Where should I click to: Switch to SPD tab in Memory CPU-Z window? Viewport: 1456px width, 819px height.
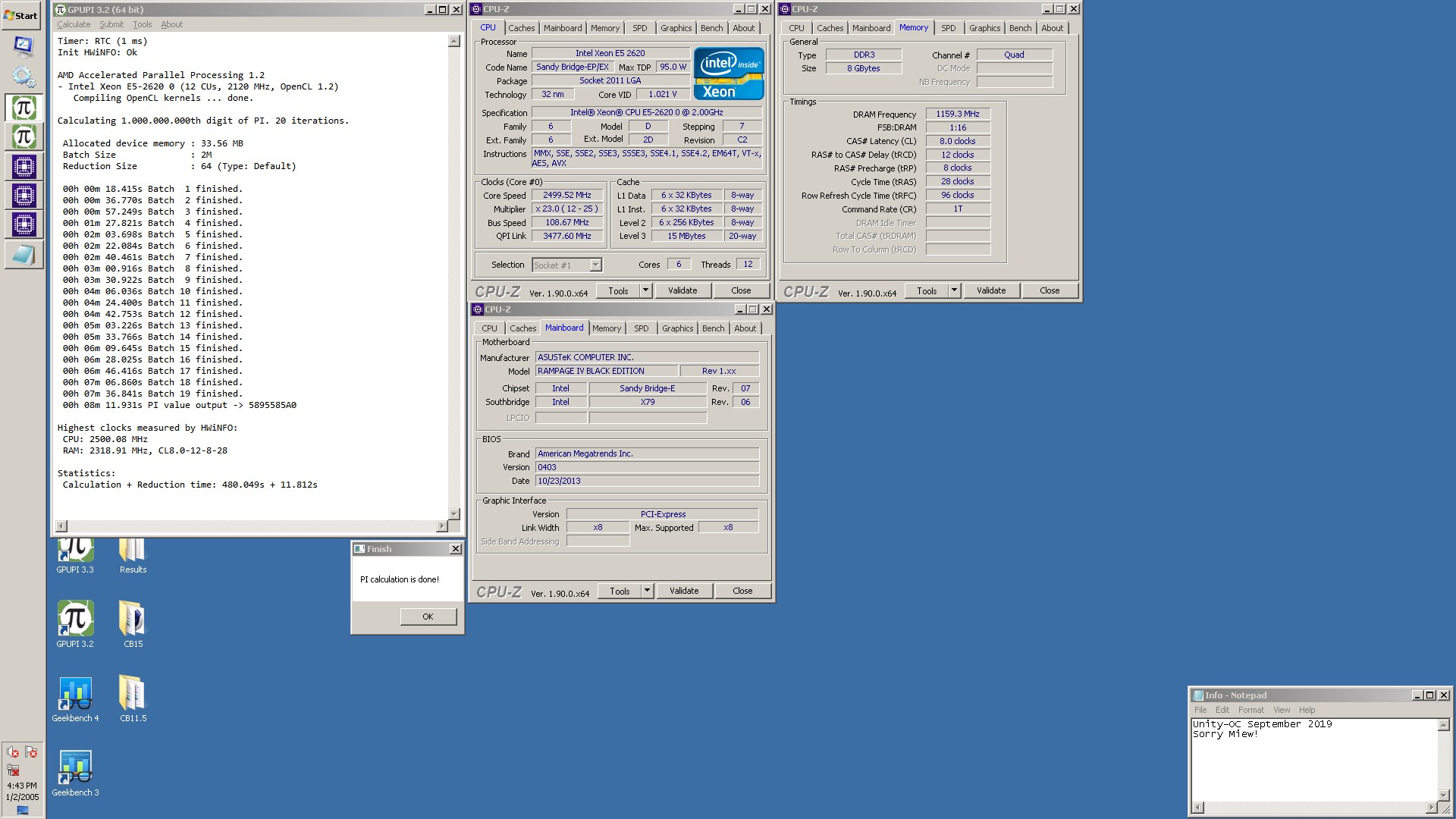coord(948,28)
